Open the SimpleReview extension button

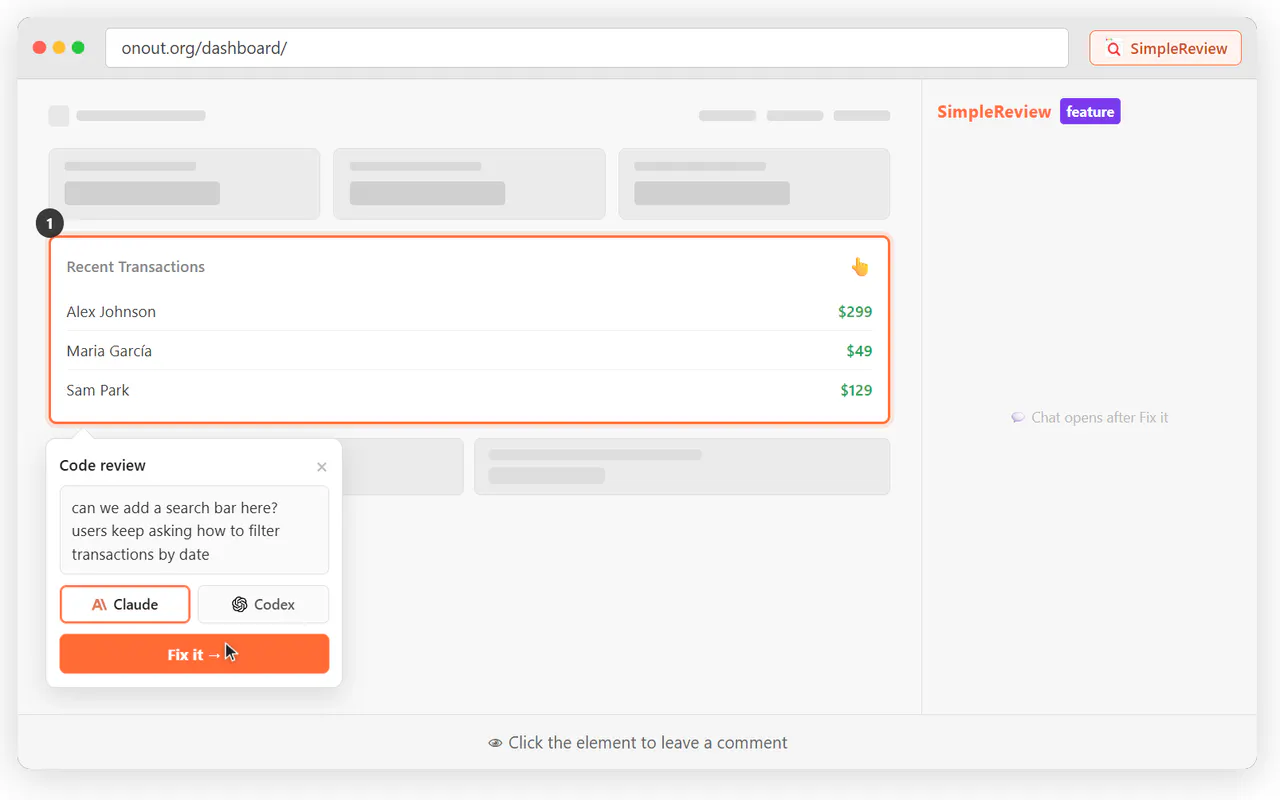point(1165,48)
